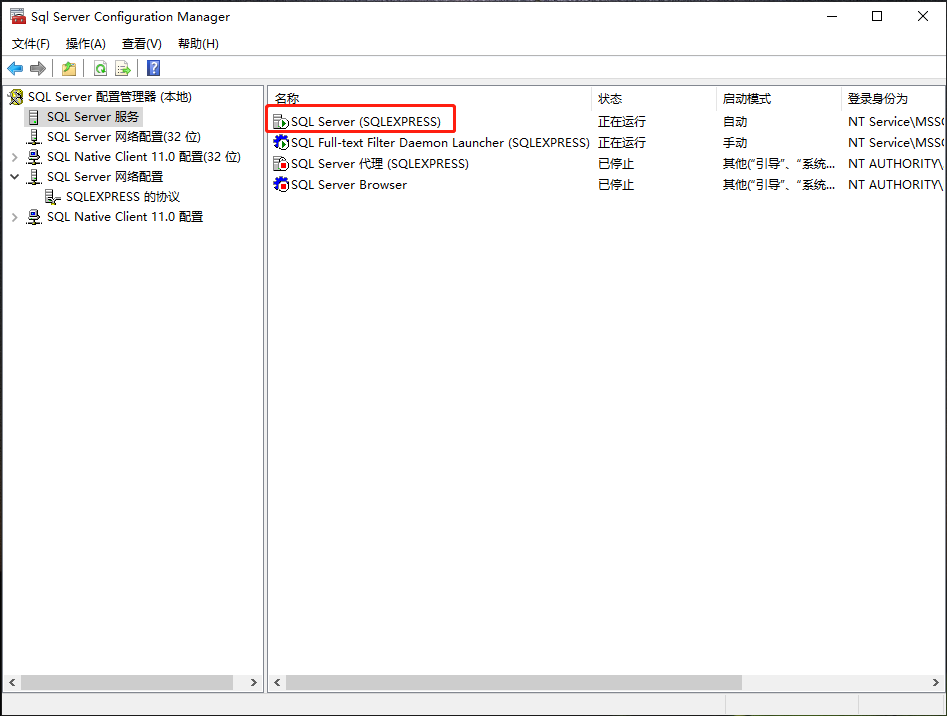The image size is (947, 716).
Task: Click right arrow of tree pane scrollbar
Action: (x=254, y=682)
